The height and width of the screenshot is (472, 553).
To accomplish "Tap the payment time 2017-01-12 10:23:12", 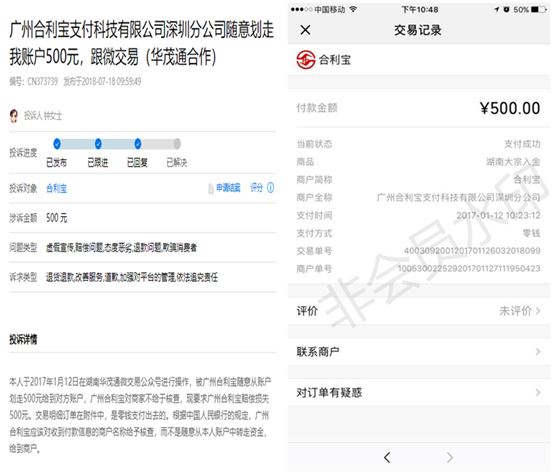I will (498, 216).
